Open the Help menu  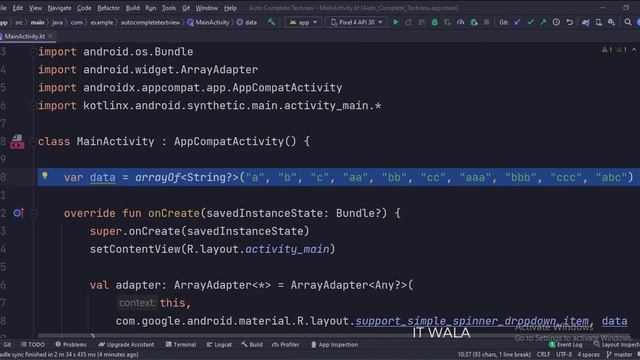click(230, 8)
